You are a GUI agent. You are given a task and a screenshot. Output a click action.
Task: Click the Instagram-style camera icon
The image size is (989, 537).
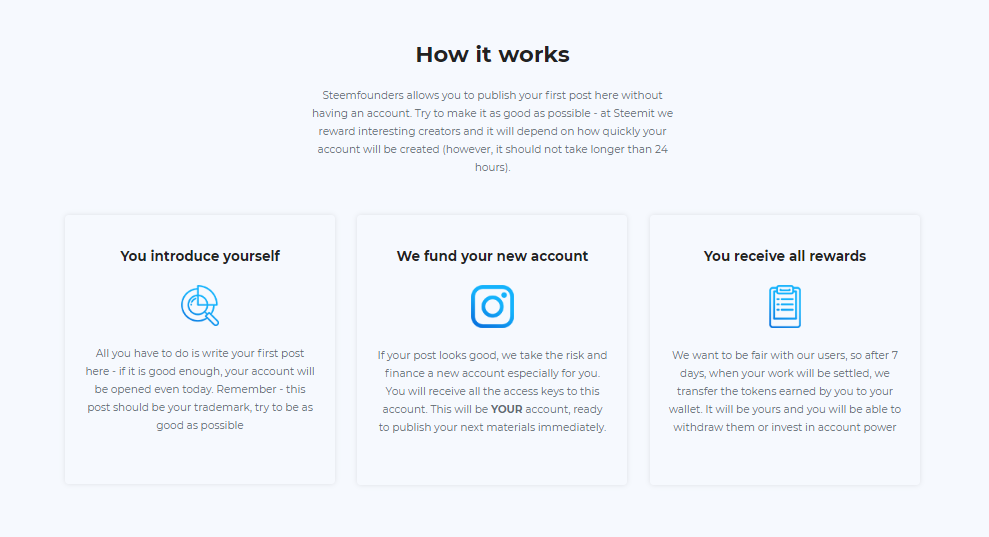pos(493,307)
